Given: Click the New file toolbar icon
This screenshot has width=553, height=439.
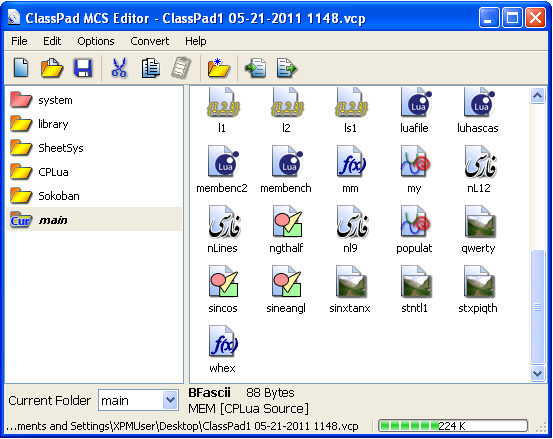Looking at the screenshot, I should tap(21, 68).
